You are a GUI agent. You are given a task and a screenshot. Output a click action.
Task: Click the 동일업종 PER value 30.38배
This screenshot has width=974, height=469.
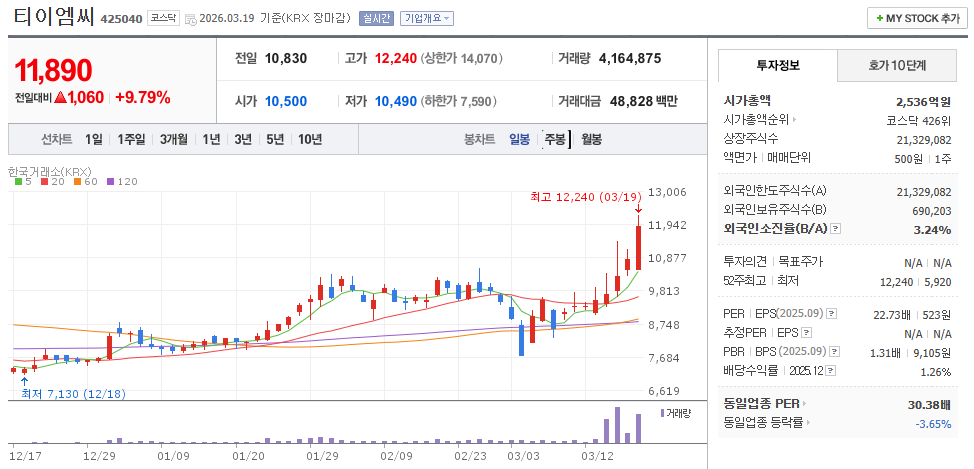click(x=929, y=405)
